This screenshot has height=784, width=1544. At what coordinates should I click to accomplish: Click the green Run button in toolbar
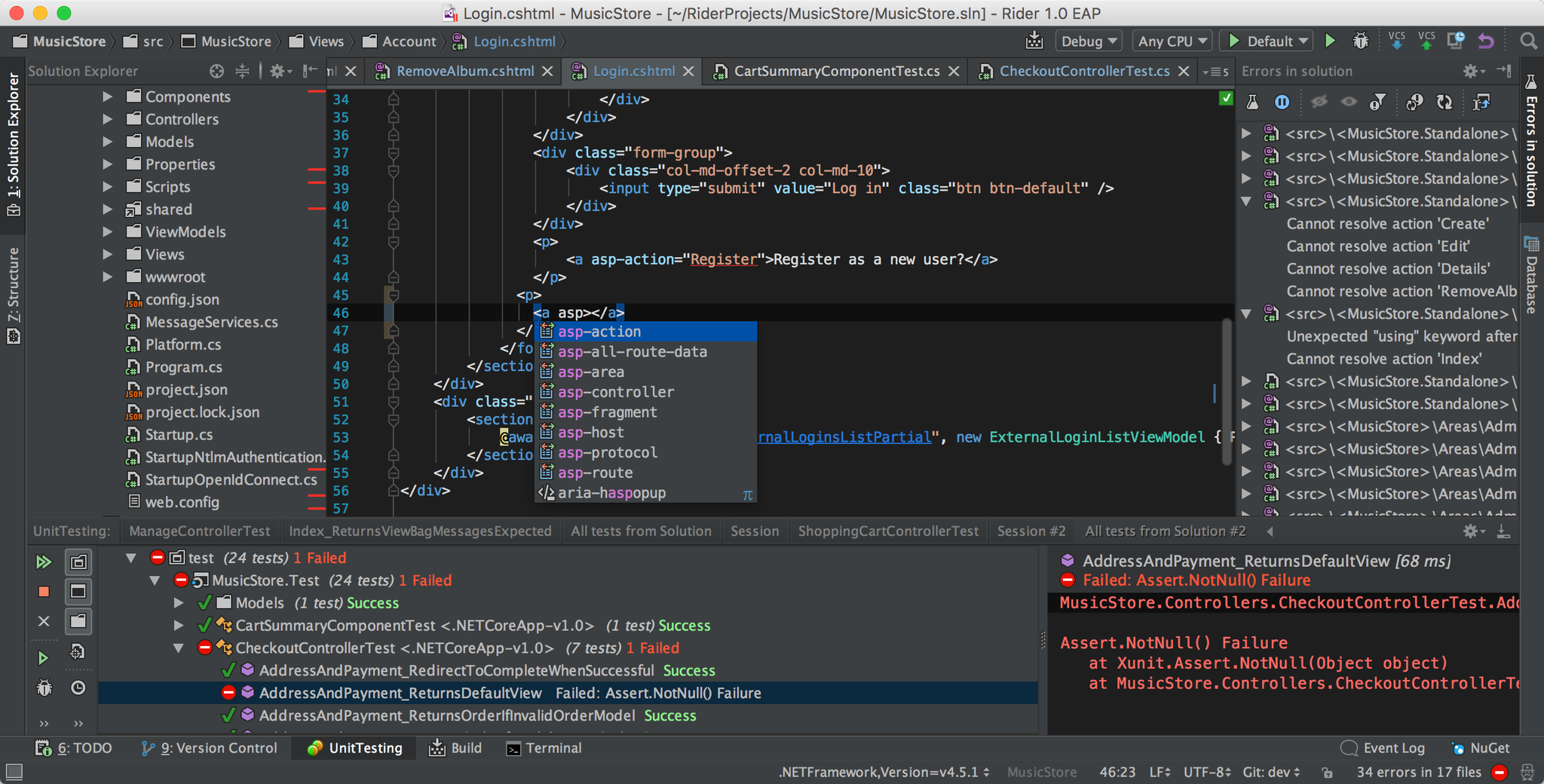click(x=1331, y=41)
